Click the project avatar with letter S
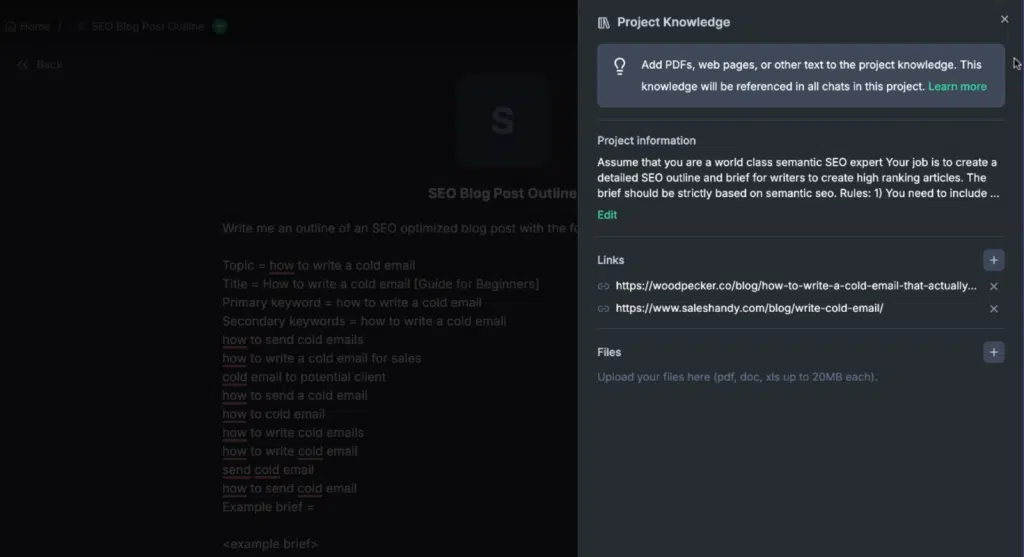Viewport: 1024px width, 557px height. click(x=502, y=120)
